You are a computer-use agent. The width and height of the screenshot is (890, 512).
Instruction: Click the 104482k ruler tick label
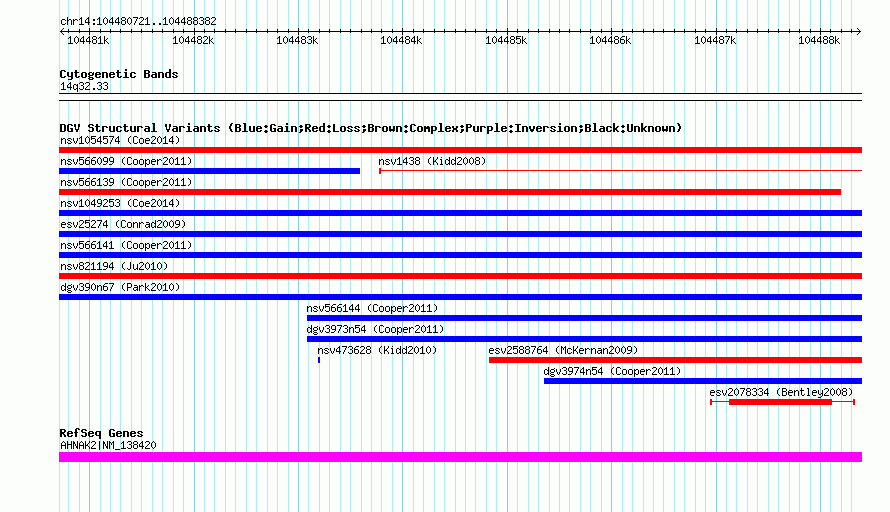(193, 40)
